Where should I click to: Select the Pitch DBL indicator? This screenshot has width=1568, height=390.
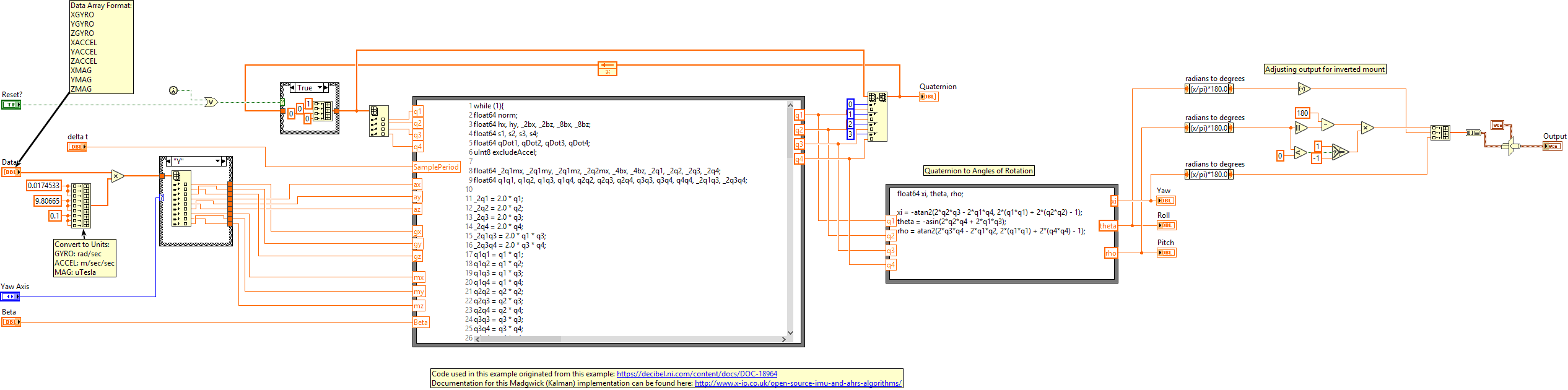1166,253
